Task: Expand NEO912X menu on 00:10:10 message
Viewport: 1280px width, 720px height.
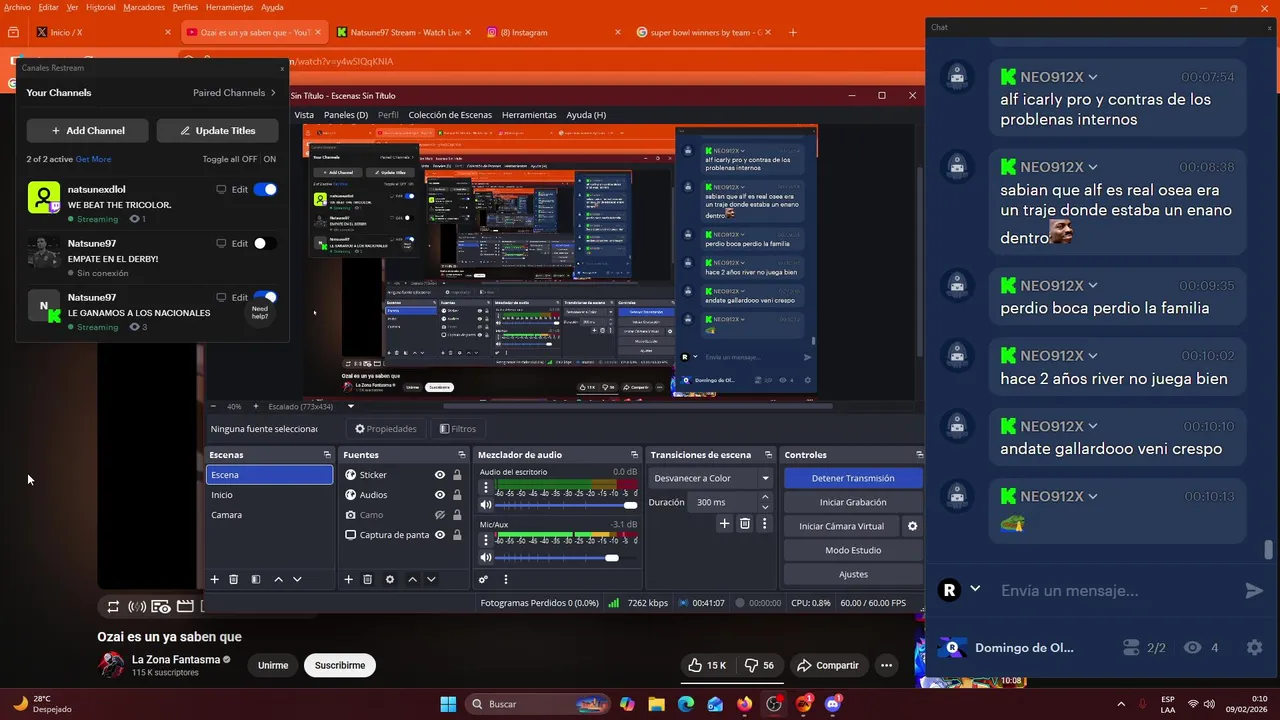Action: 1093,426
